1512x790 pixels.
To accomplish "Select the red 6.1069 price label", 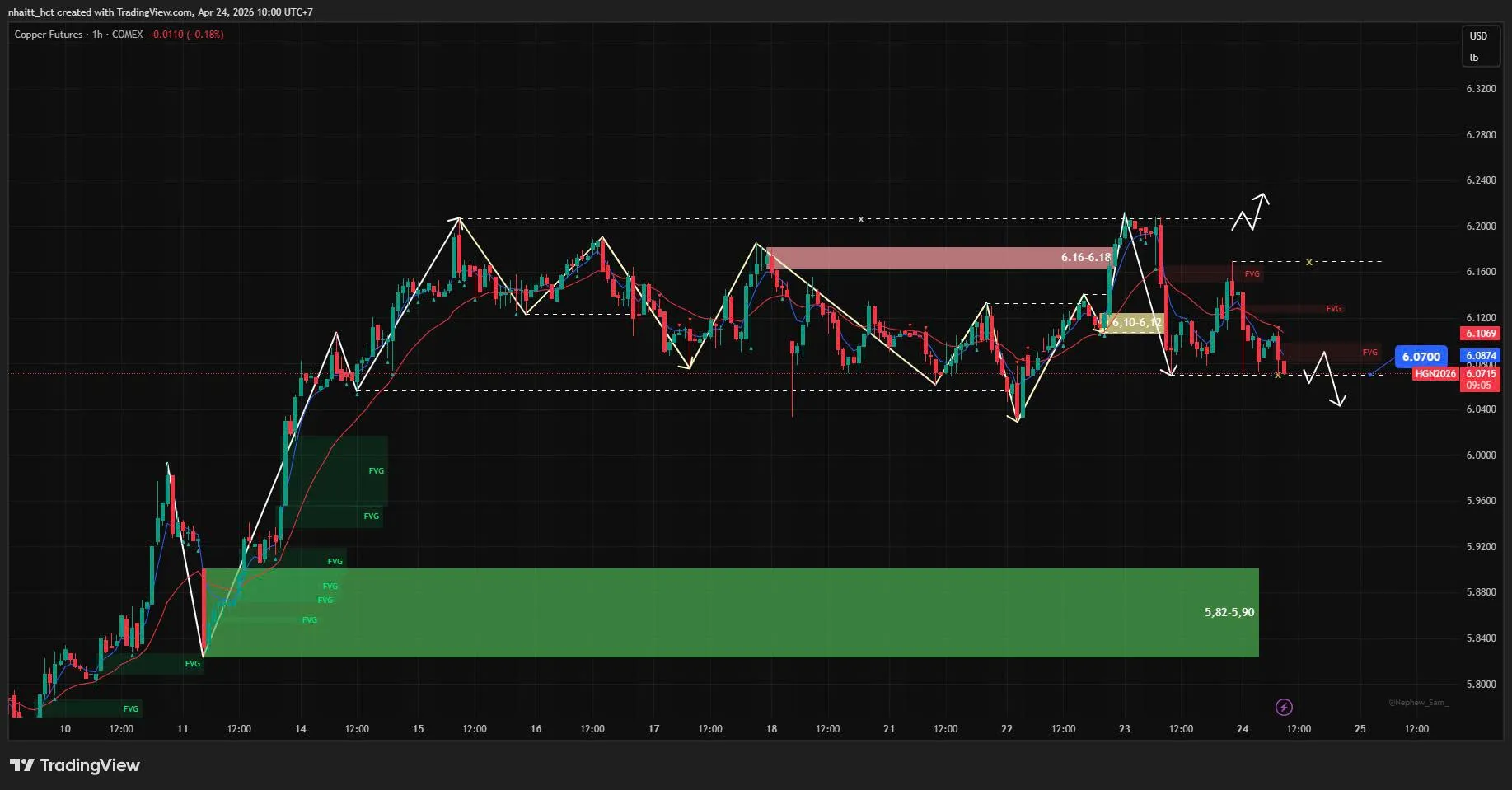I will [x=1480, y=334].
